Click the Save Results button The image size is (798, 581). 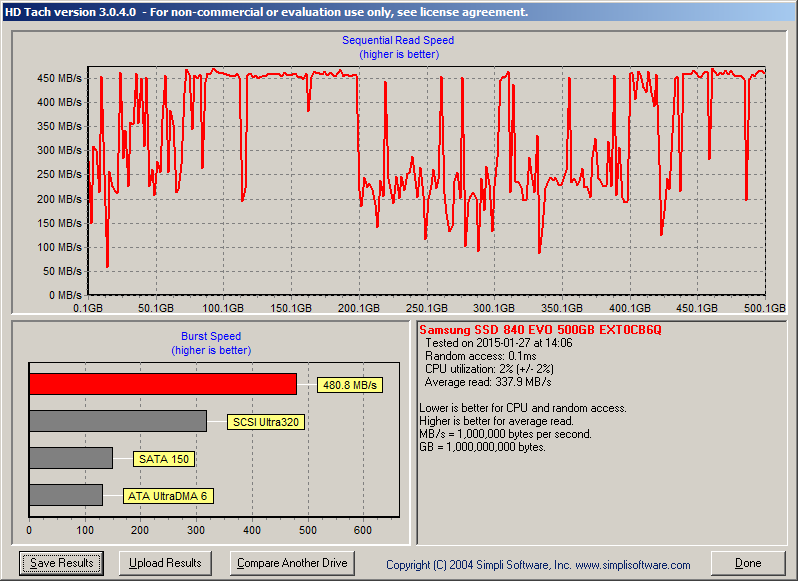coord(61,563)
